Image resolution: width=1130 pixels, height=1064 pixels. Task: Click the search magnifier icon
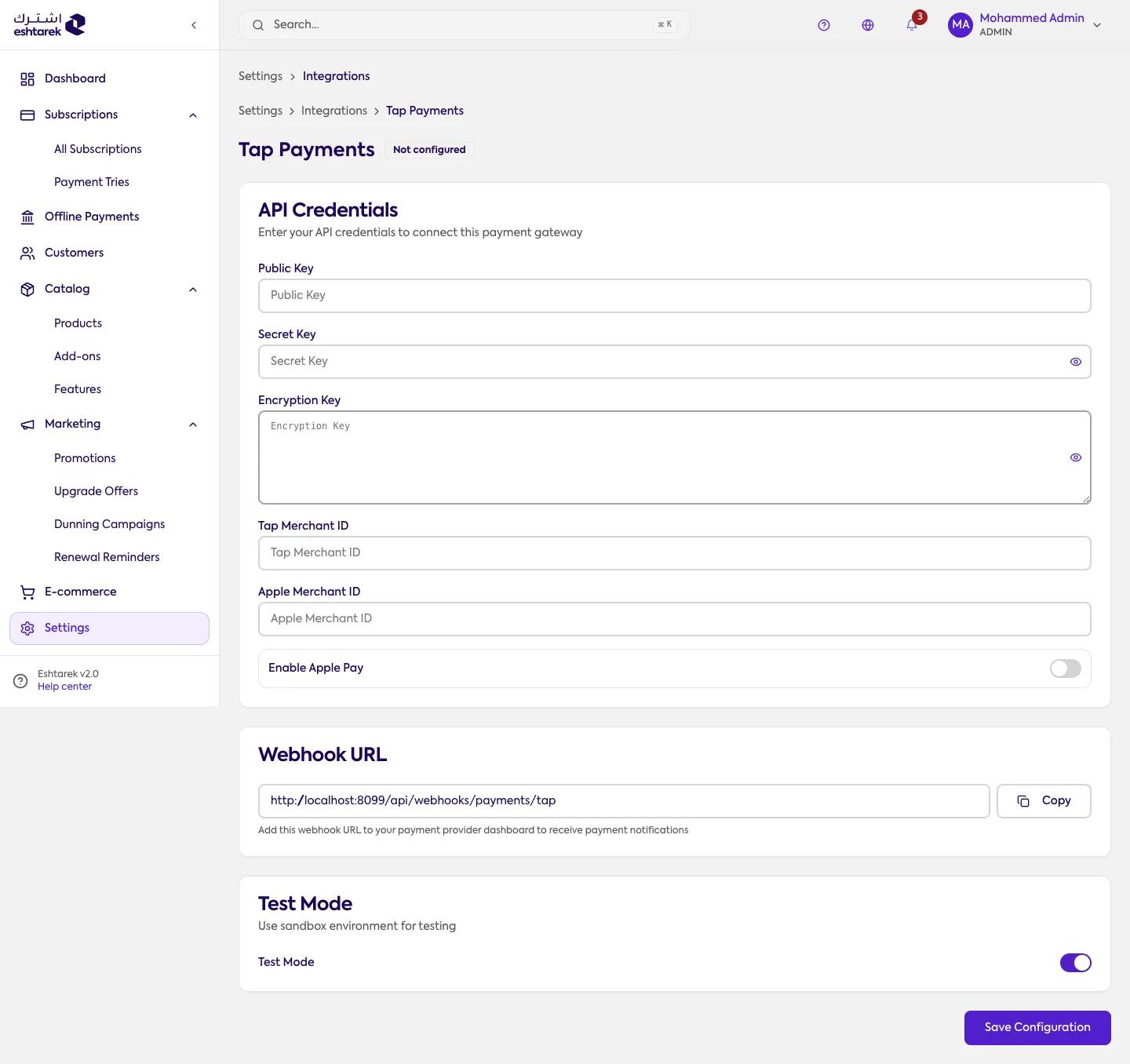coord(258,25)
